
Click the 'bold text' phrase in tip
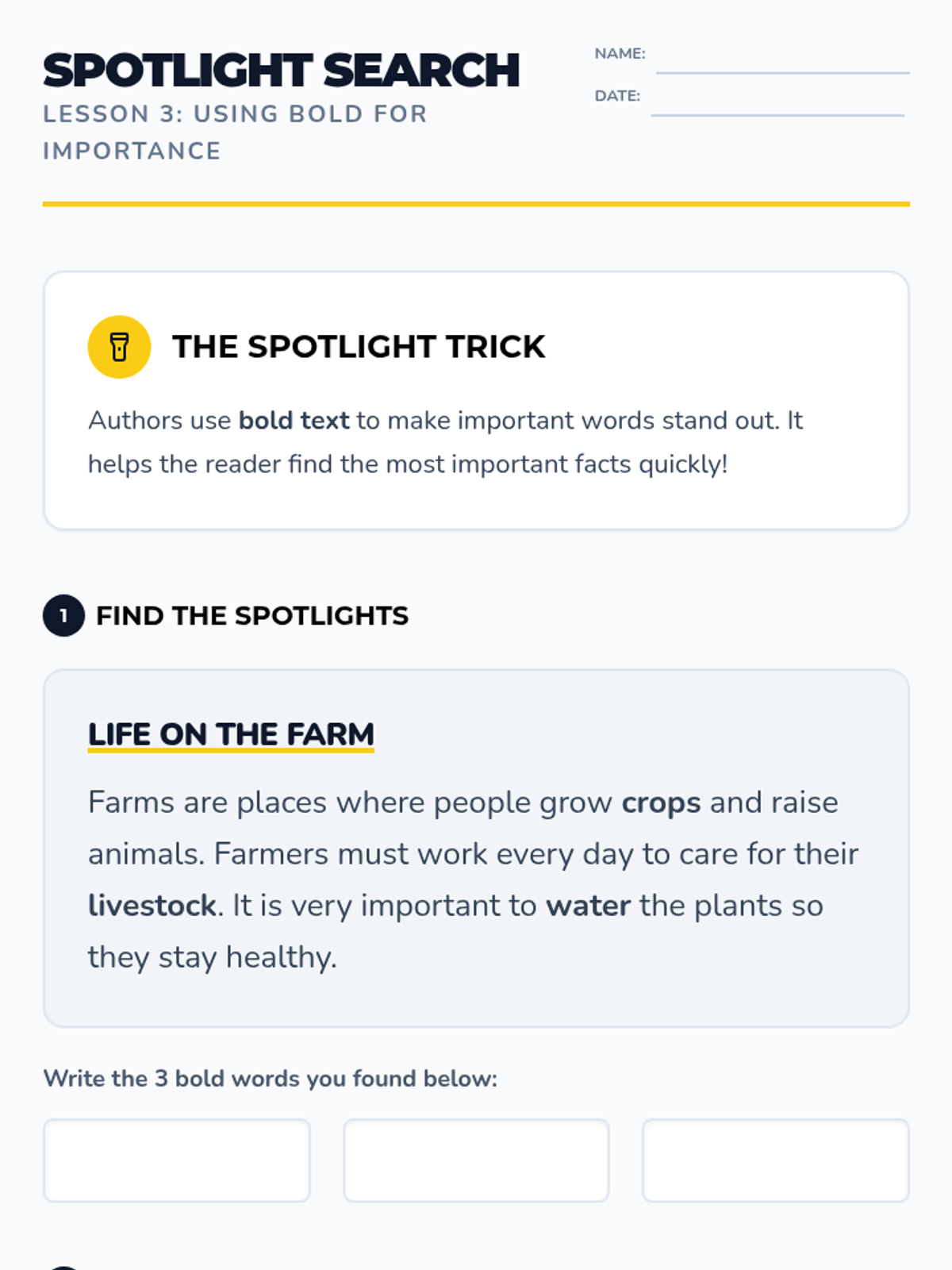click(294, 420)
